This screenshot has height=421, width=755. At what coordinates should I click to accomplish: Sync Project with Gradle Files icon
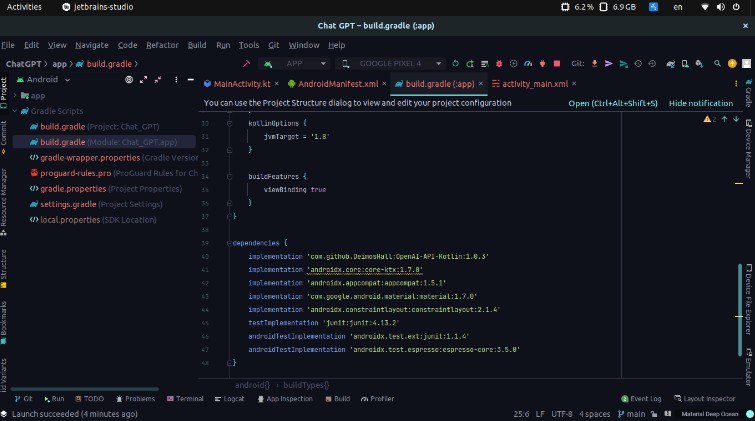click(670, 64)
